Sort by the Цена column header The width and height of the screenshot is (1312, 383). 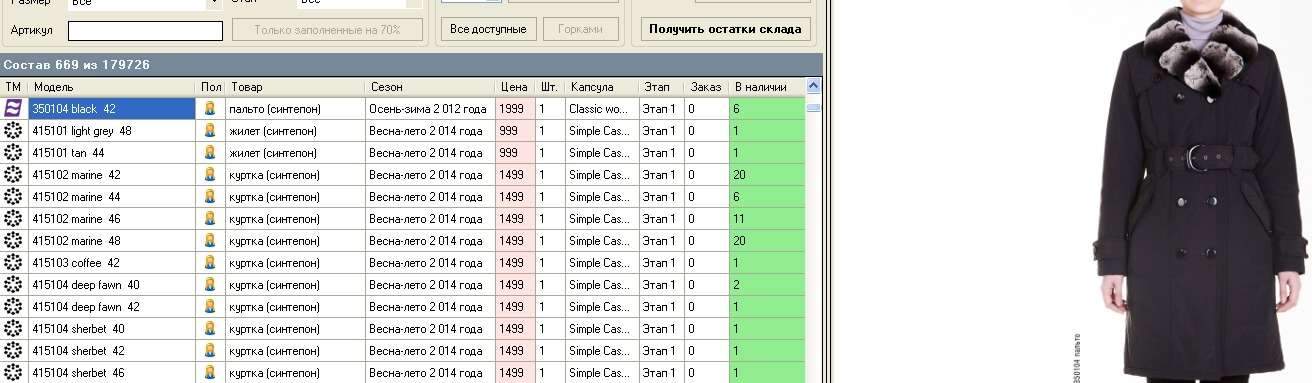point(514,87)
